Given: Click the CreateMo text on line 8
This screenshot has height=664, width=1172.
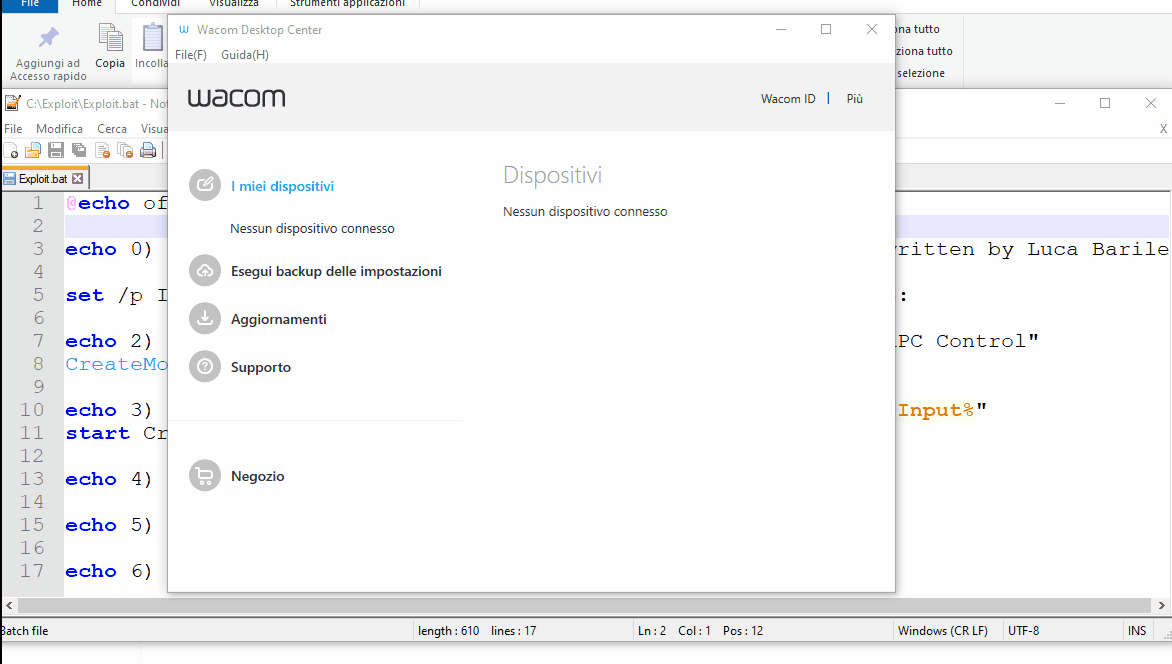Looking at the screenshot, I should point(116,364).
